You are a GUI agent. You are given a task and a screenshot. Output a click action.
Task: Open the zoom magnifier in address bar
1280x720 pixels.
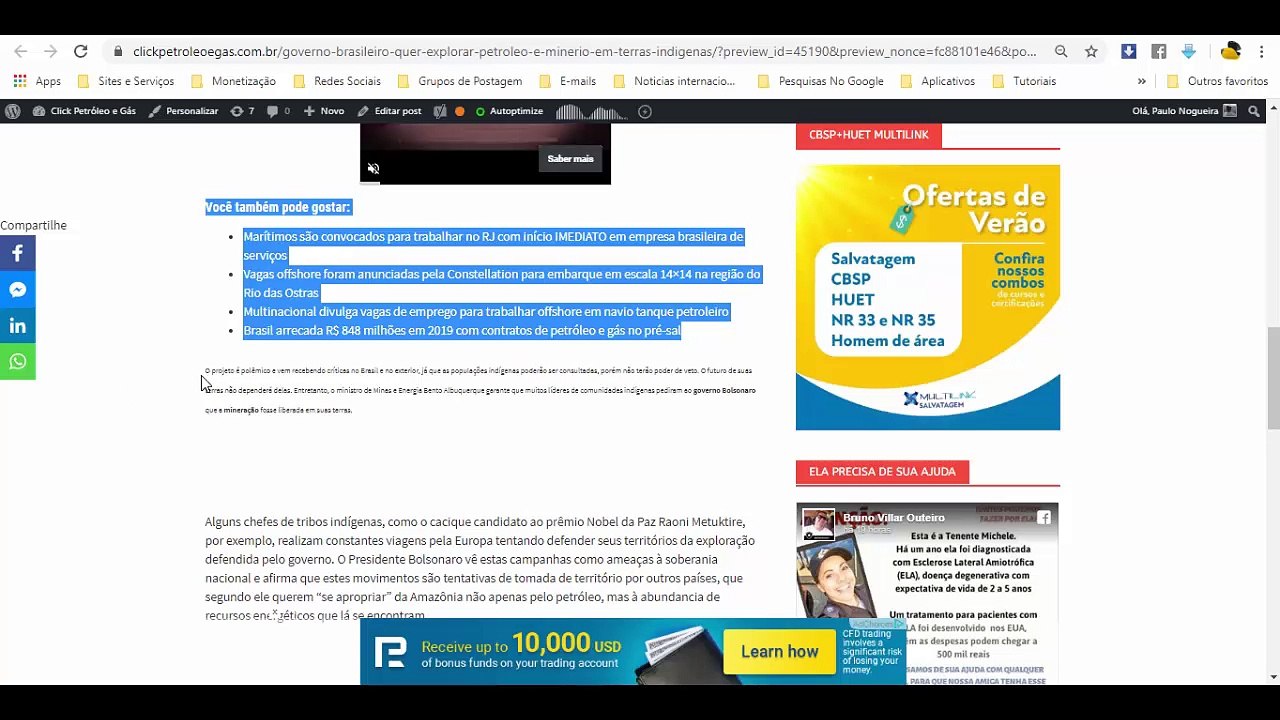pos(1061,52)
